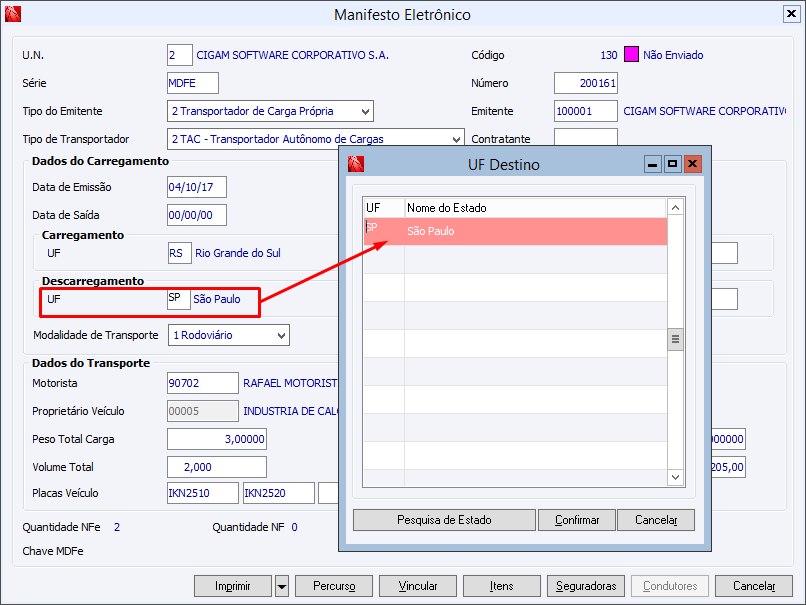806x605 pixels.
Task: Click the scroll up arrow in UF Destino list
Action: (675, 208)
